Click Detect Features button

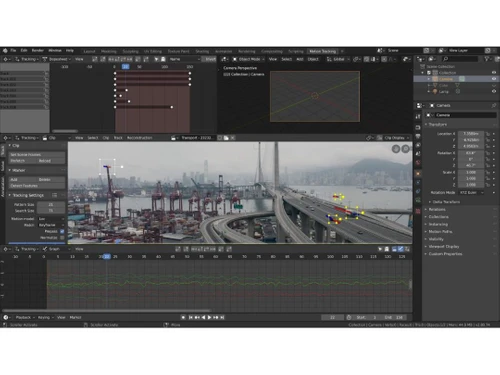[x=37, y=186]
